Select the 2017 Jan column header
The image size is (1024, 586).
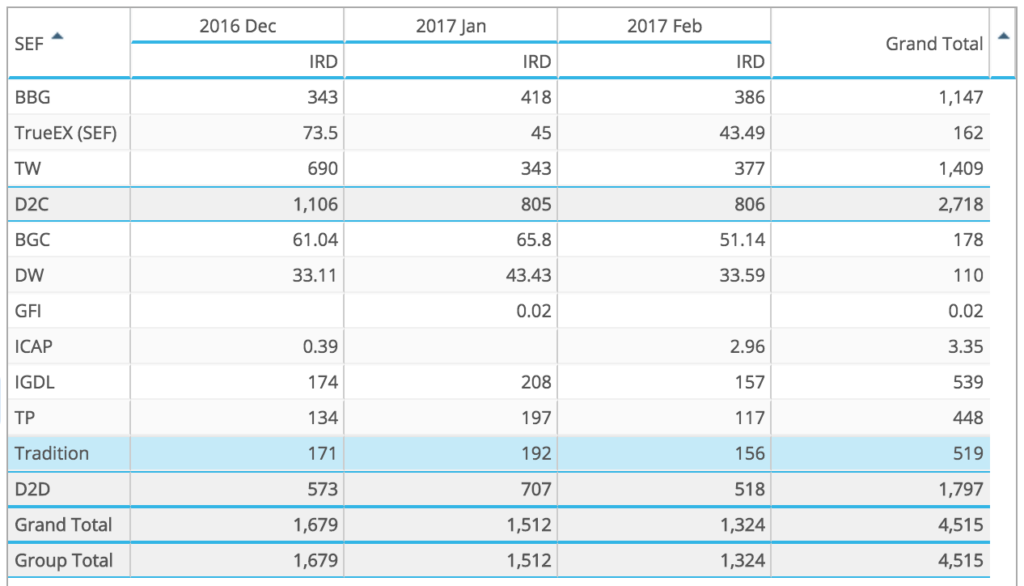[x=451, y=25]
